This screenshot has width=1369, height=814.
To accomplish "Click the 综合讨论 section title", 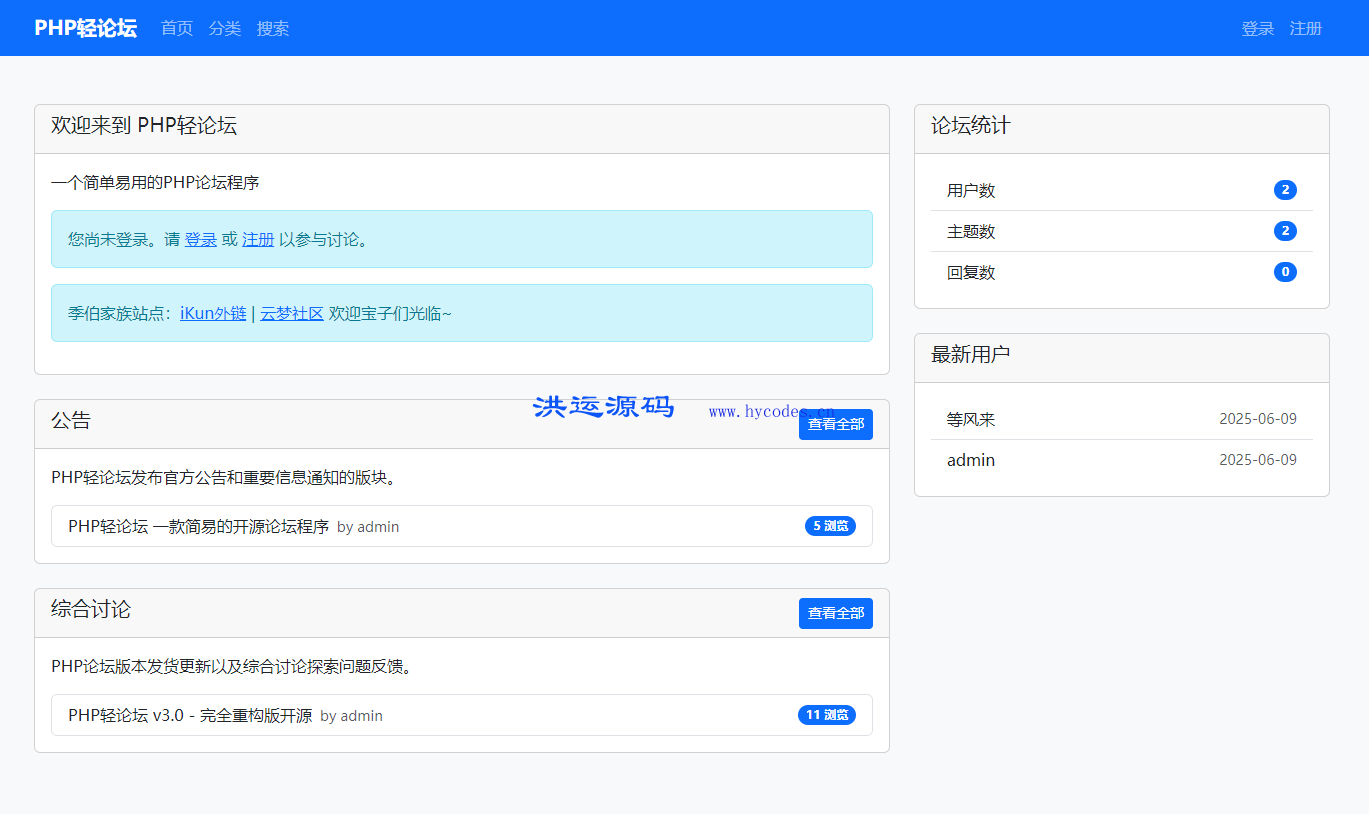I will pyautogui.click(x=91, y=609).
